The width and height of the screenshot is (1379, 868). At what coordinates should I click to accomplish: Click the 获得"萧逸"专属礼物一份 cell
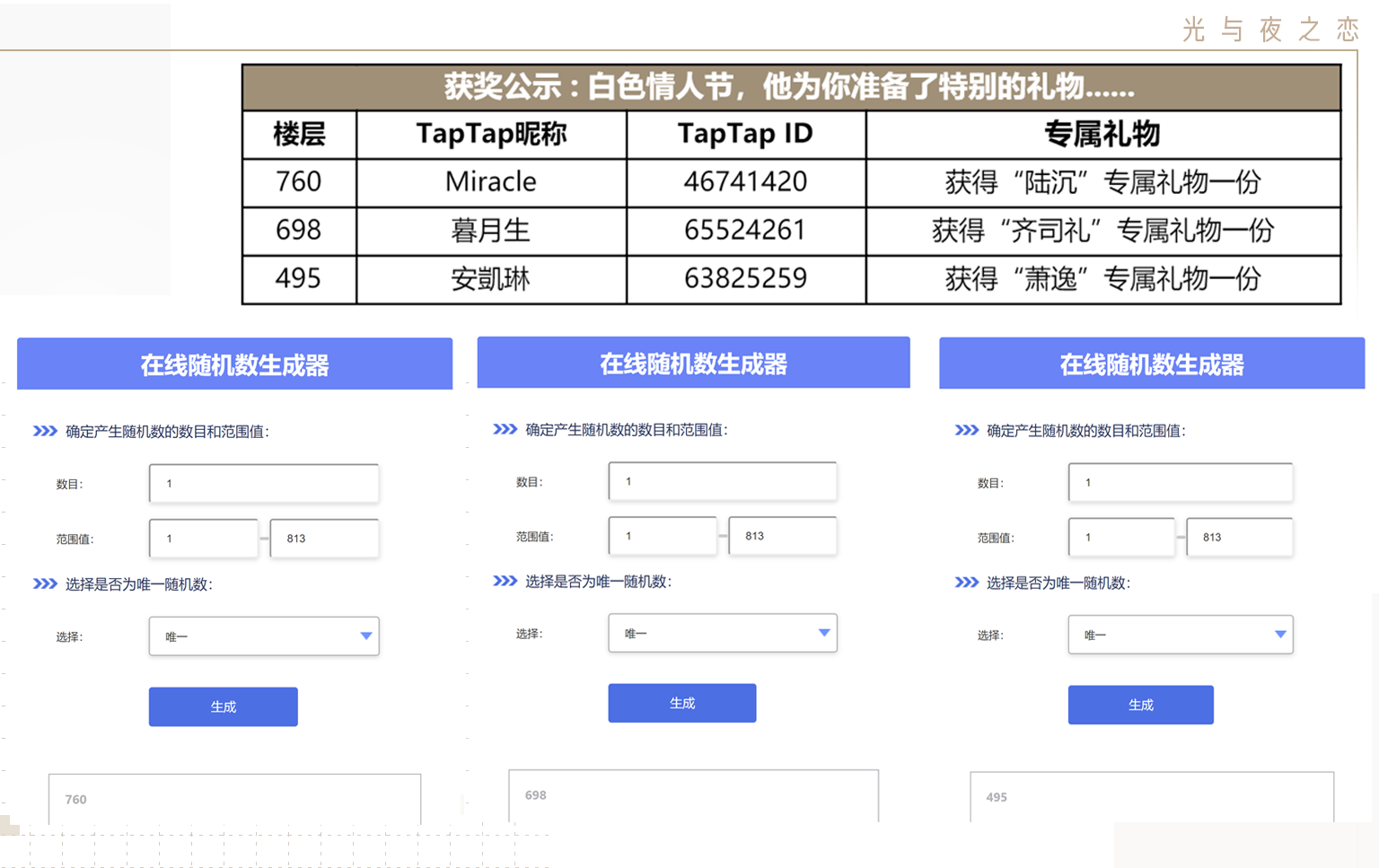pos(1102,279)
